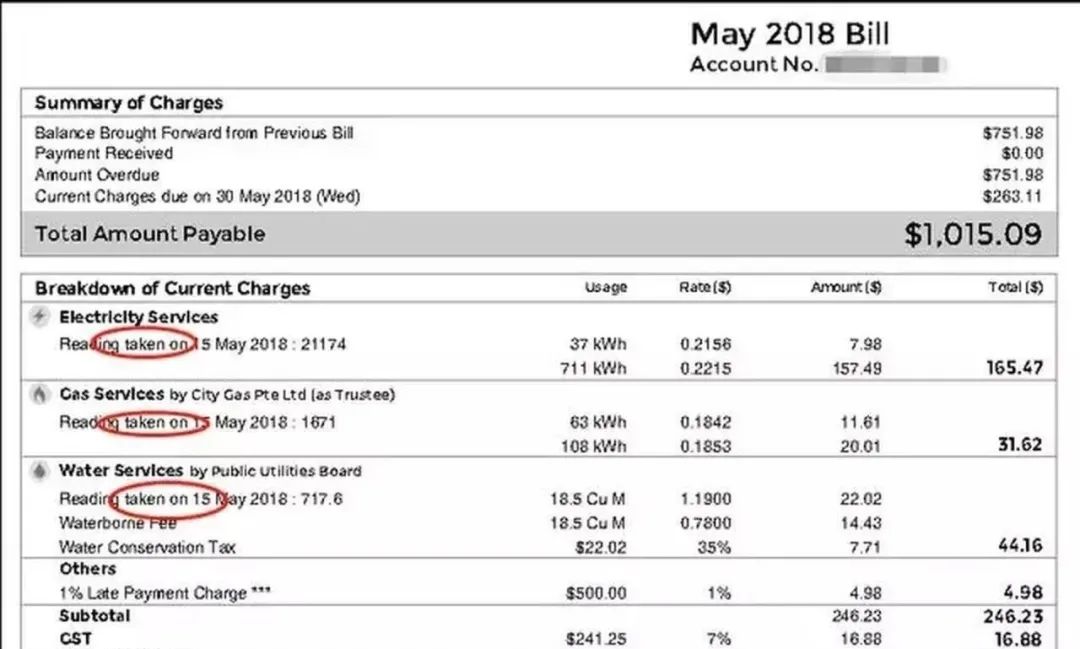Click the Balance Brought Forward row label
1080x649 pixels.
click(x=194, y=132)
